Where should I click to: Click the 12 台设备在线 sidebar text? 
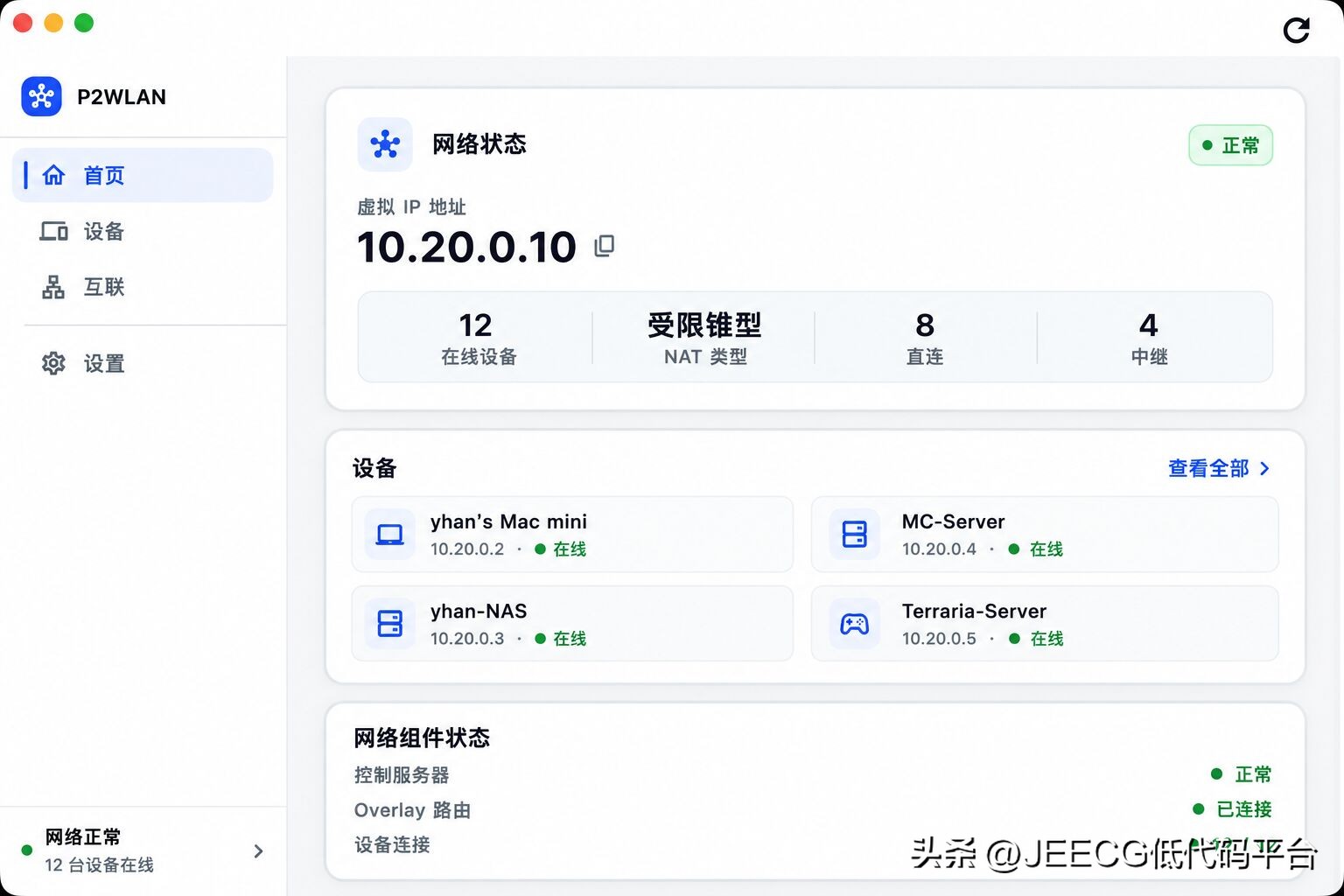(99, 865)
